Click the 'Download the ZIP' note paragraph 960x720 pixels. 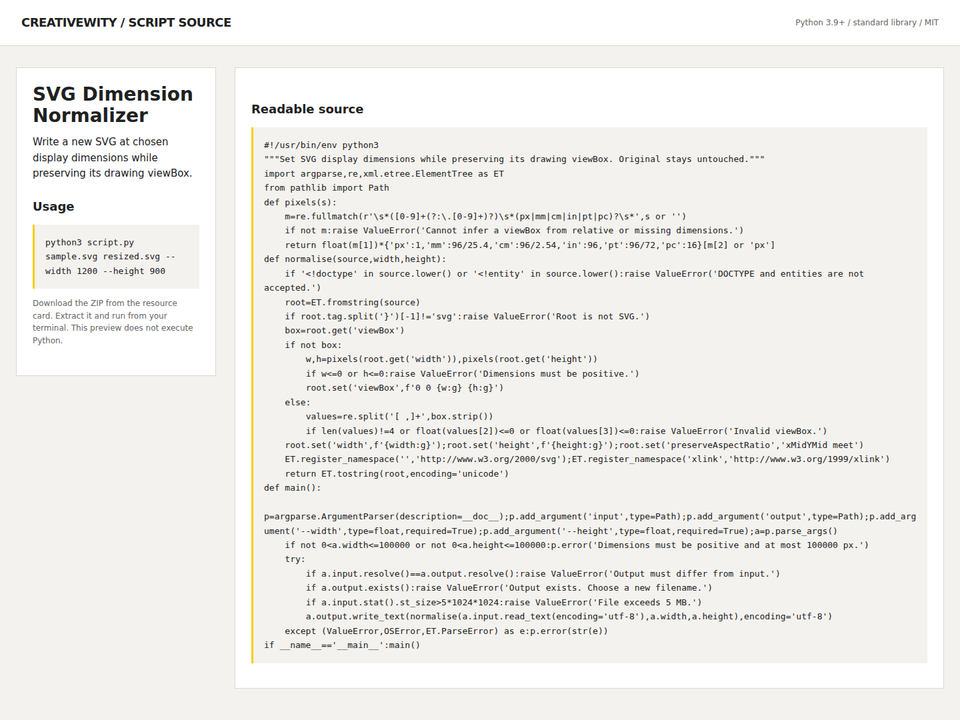pos(113,321)
